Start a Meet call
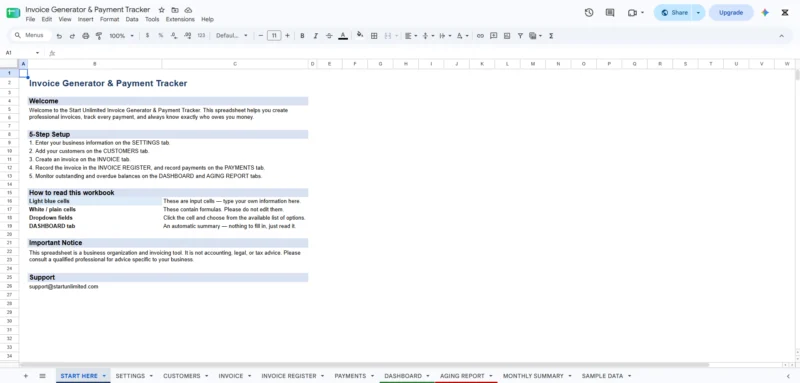Viewport: 800px width, 383px height. [x=632, y=13]
